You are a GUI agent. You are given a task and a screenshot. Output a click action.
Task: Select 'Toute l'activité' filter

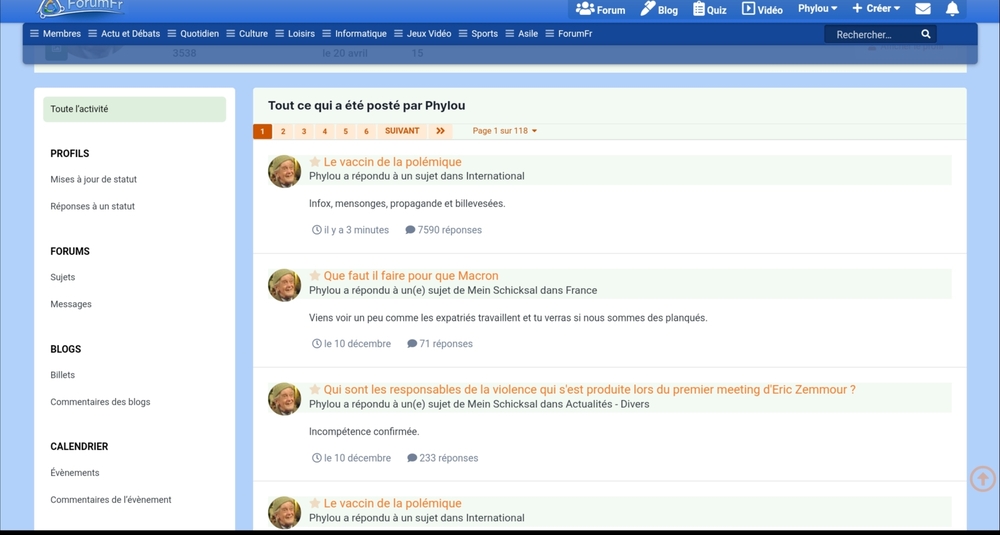click(x=135, y=109)
